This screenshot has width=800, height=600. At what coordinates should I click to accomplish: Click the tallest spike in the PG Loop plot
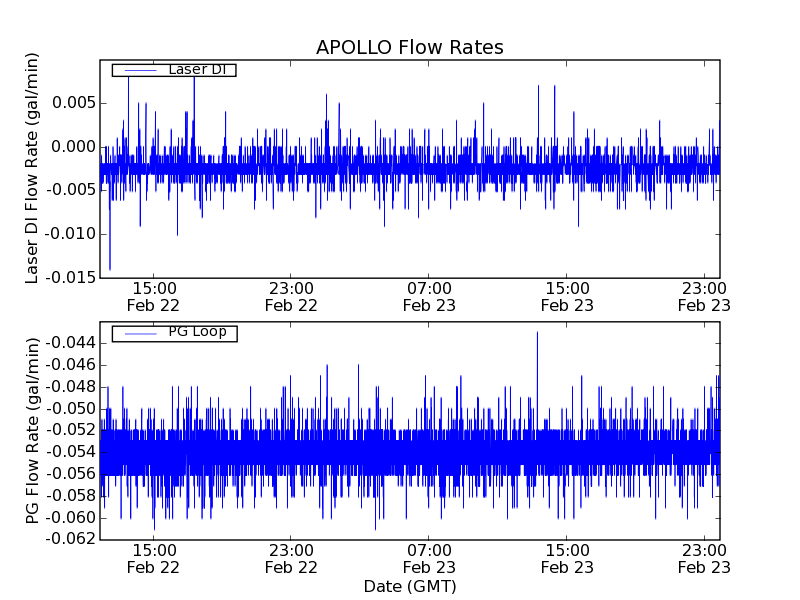click(x=537, y=334)
